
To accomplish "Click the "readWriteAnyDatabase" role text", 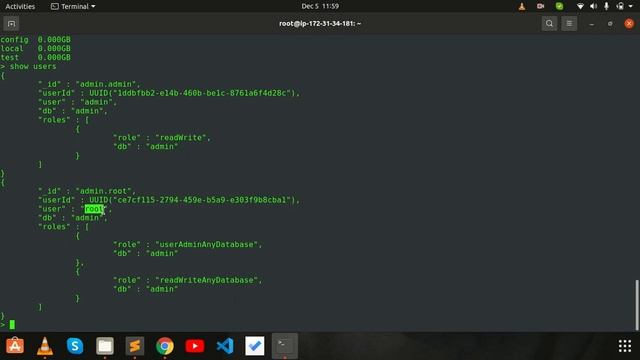I will pyautogui.click(x=207, y=280).
